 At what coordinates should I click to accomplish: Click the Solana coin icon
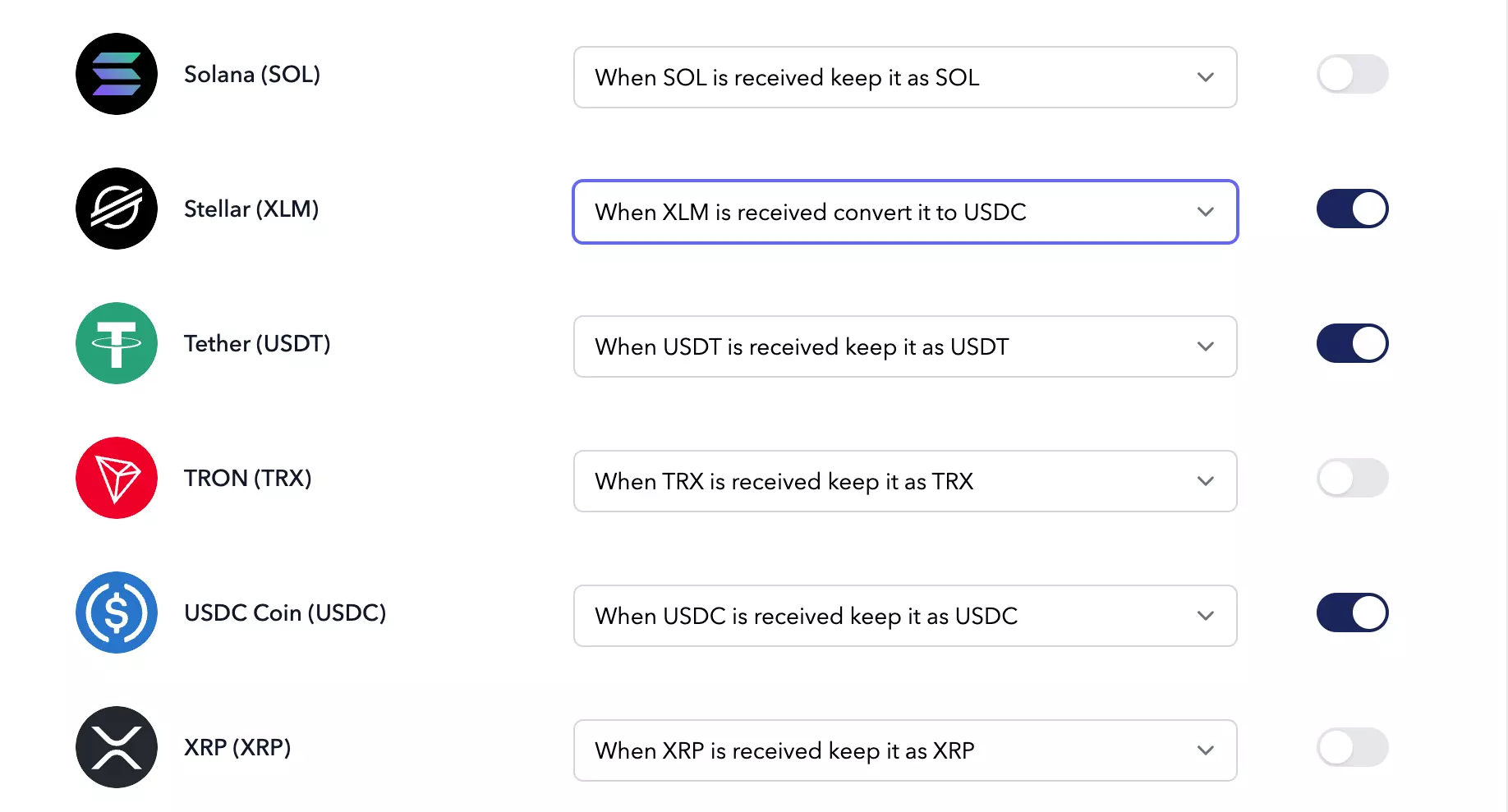tap(117, 74)
